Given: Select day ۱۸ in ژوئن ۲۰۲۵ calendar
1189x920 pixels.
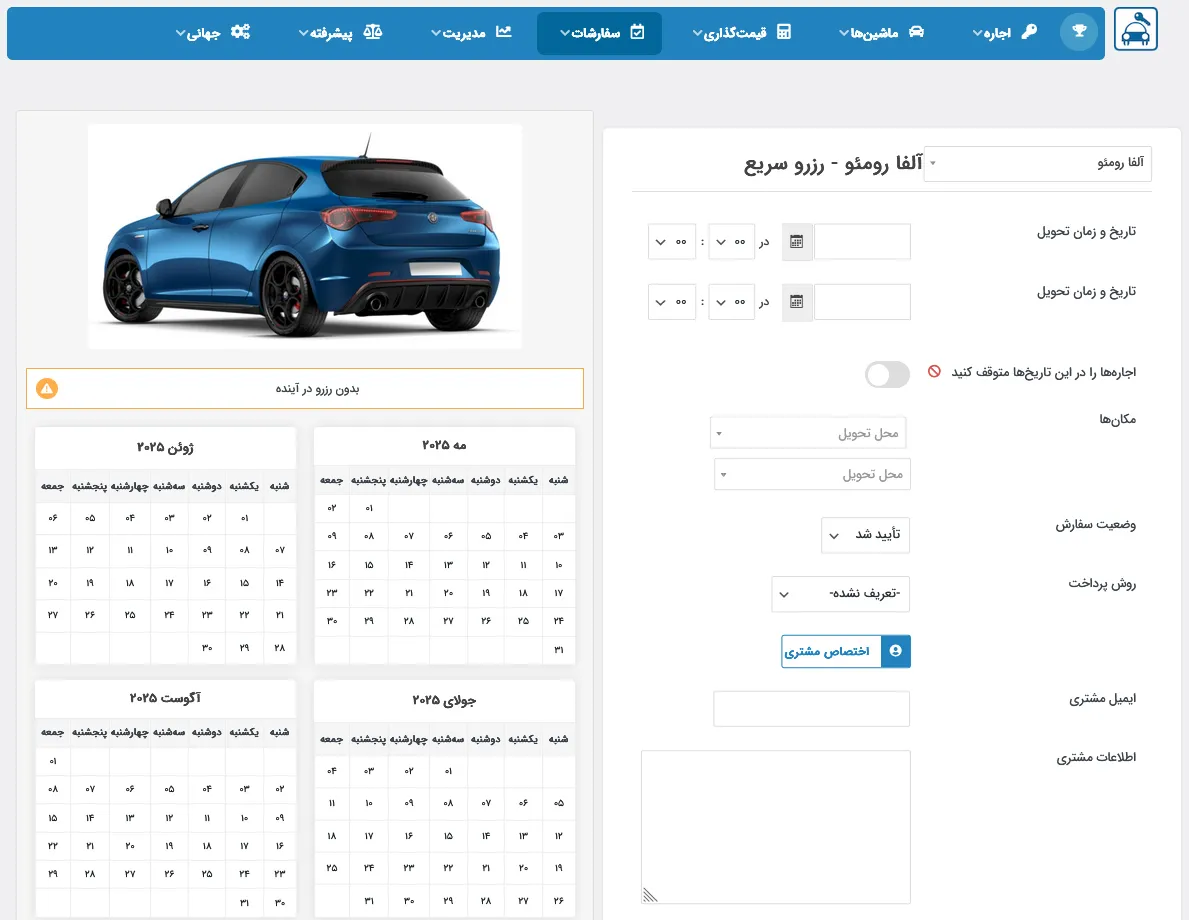Looking at the screenshot, I should click(x=130, y=582).
